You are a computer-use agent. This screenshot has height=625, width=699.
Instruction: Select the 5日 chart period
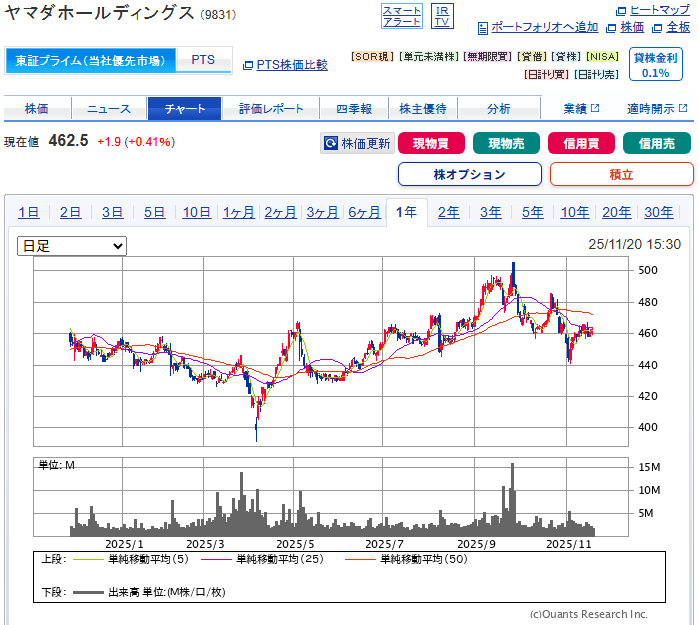154,212
